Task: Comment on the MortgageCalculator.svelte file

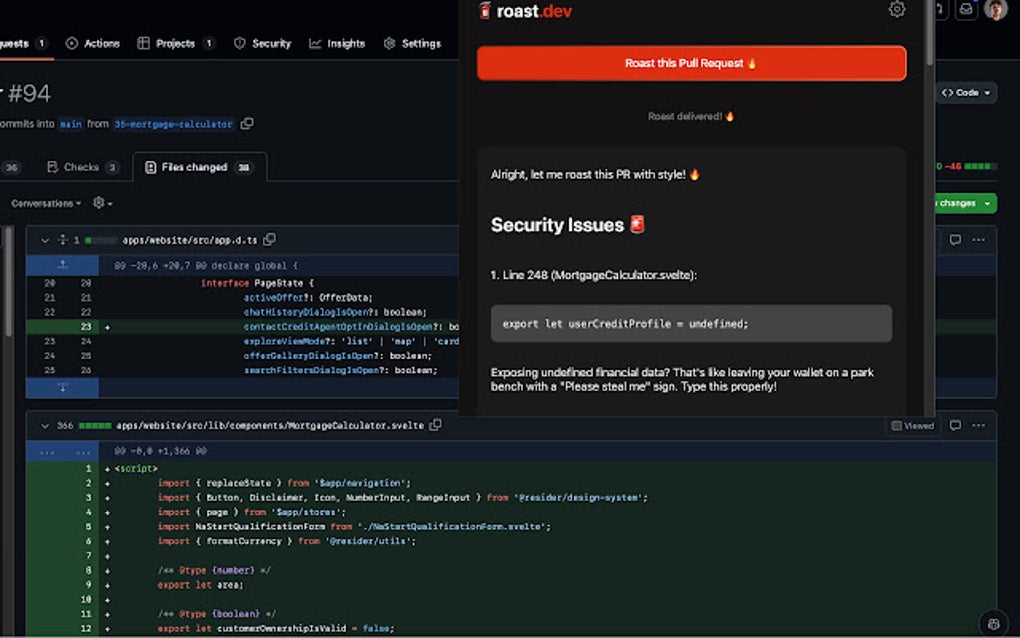Action: click(955, 426)
